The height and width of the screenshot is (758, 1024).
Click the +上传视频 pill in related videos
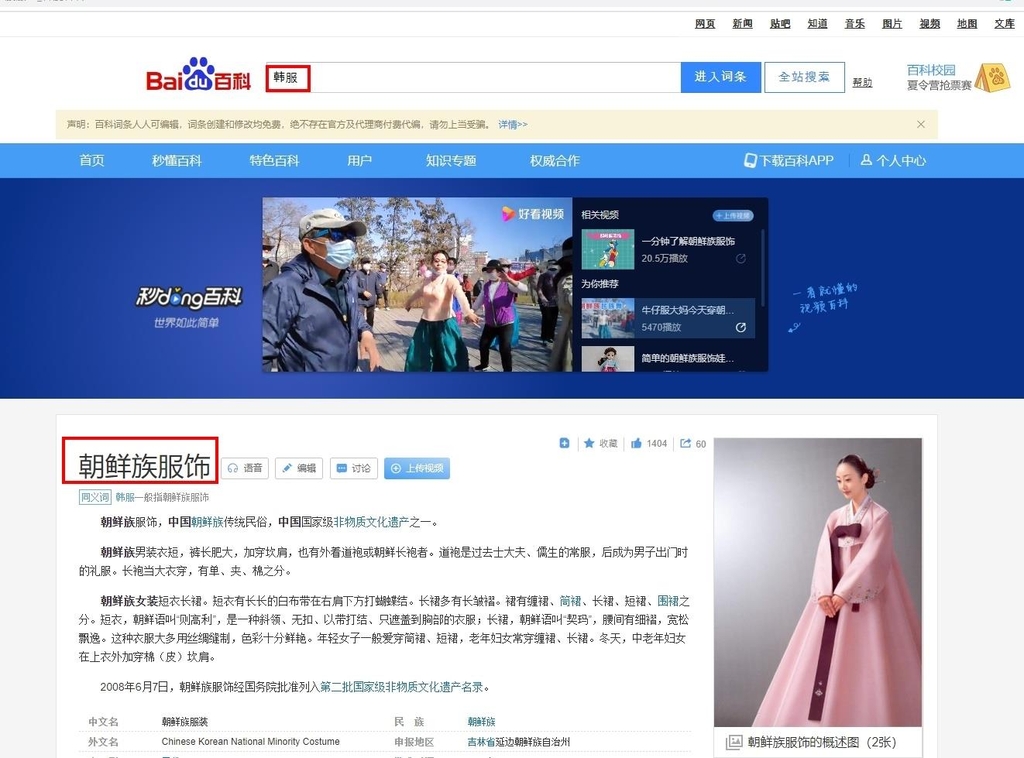[733, 215]
